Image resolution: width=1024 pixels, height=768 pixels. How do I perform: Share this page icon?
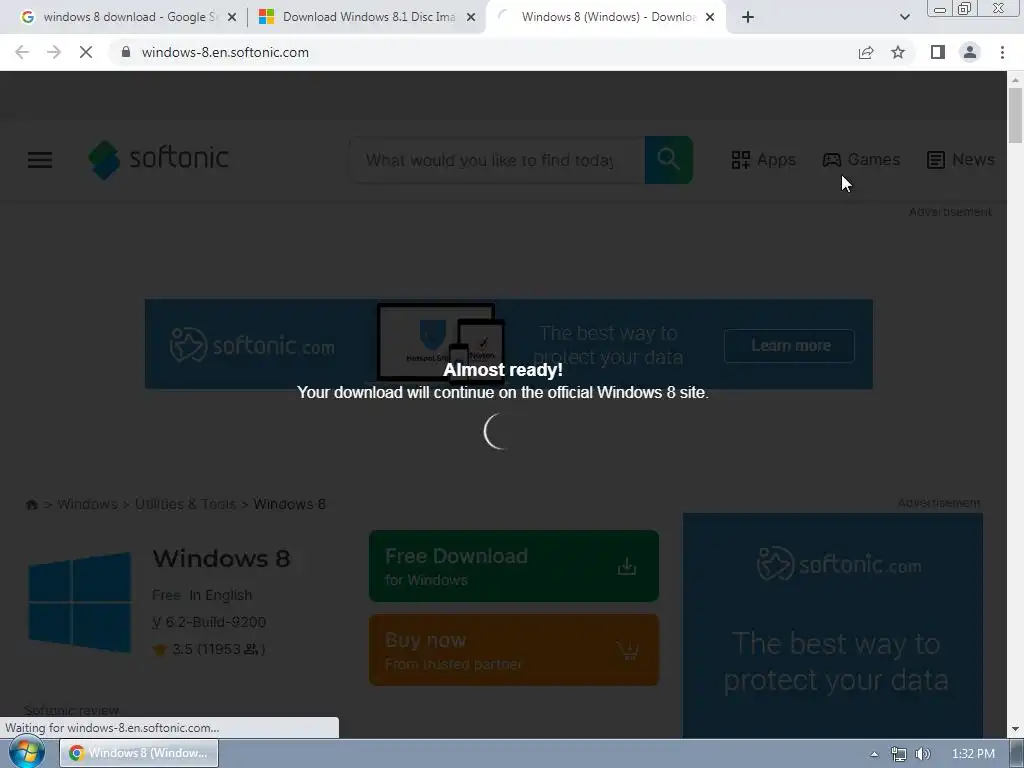point(866,52)
